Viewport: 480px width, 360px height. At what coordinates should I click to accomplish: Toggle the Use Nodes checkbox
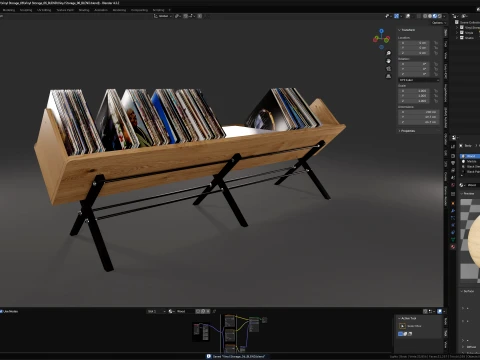(x=1, y=311)
